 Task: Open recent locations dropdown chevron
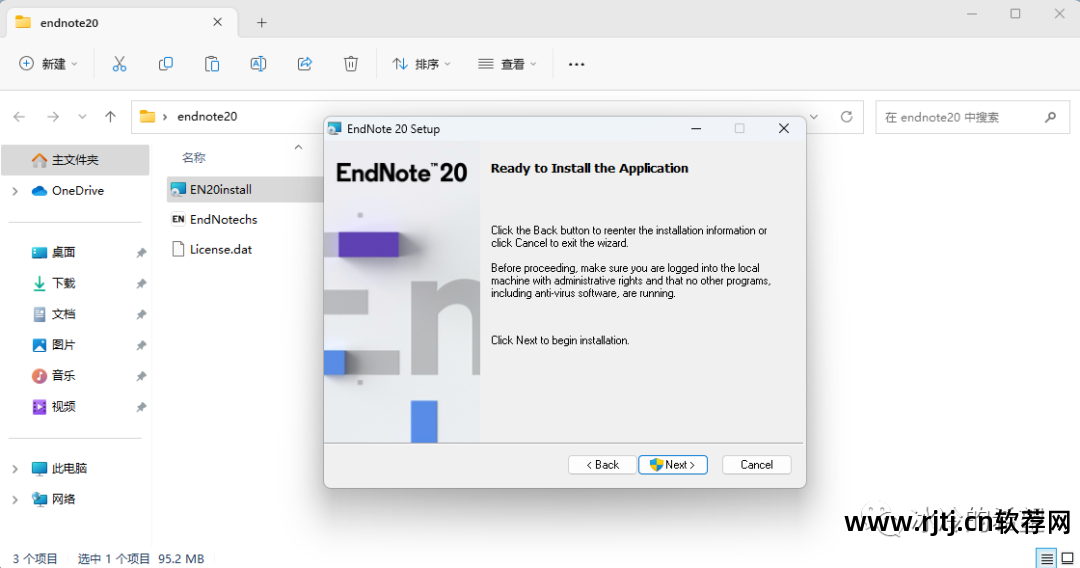82,117
